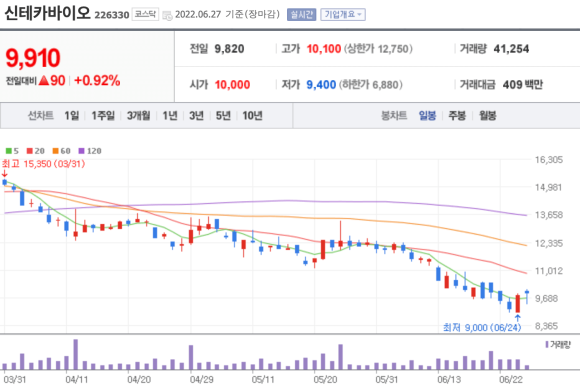Click the 저가 value 9,400
Image resolution: width=580 pixels, height=392 pixels.
pyautogui.click(x=321, y=85)
